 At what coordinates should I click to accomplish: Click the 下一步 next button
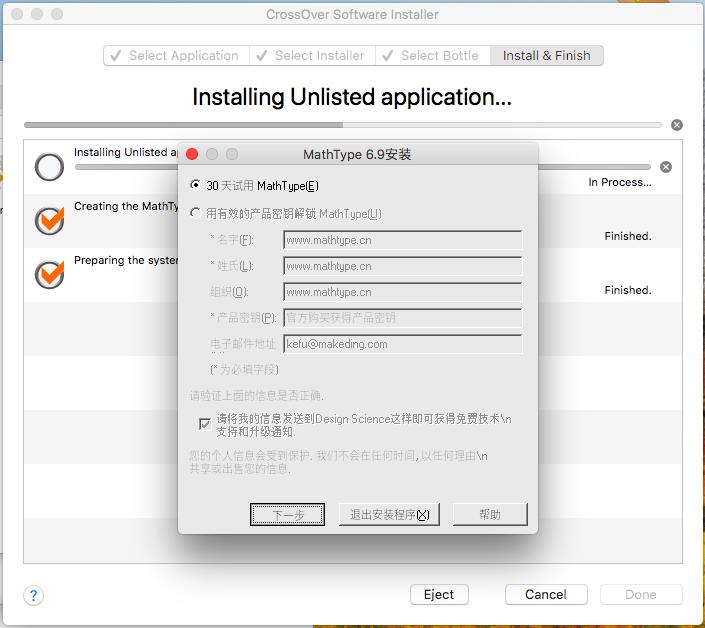287,514
